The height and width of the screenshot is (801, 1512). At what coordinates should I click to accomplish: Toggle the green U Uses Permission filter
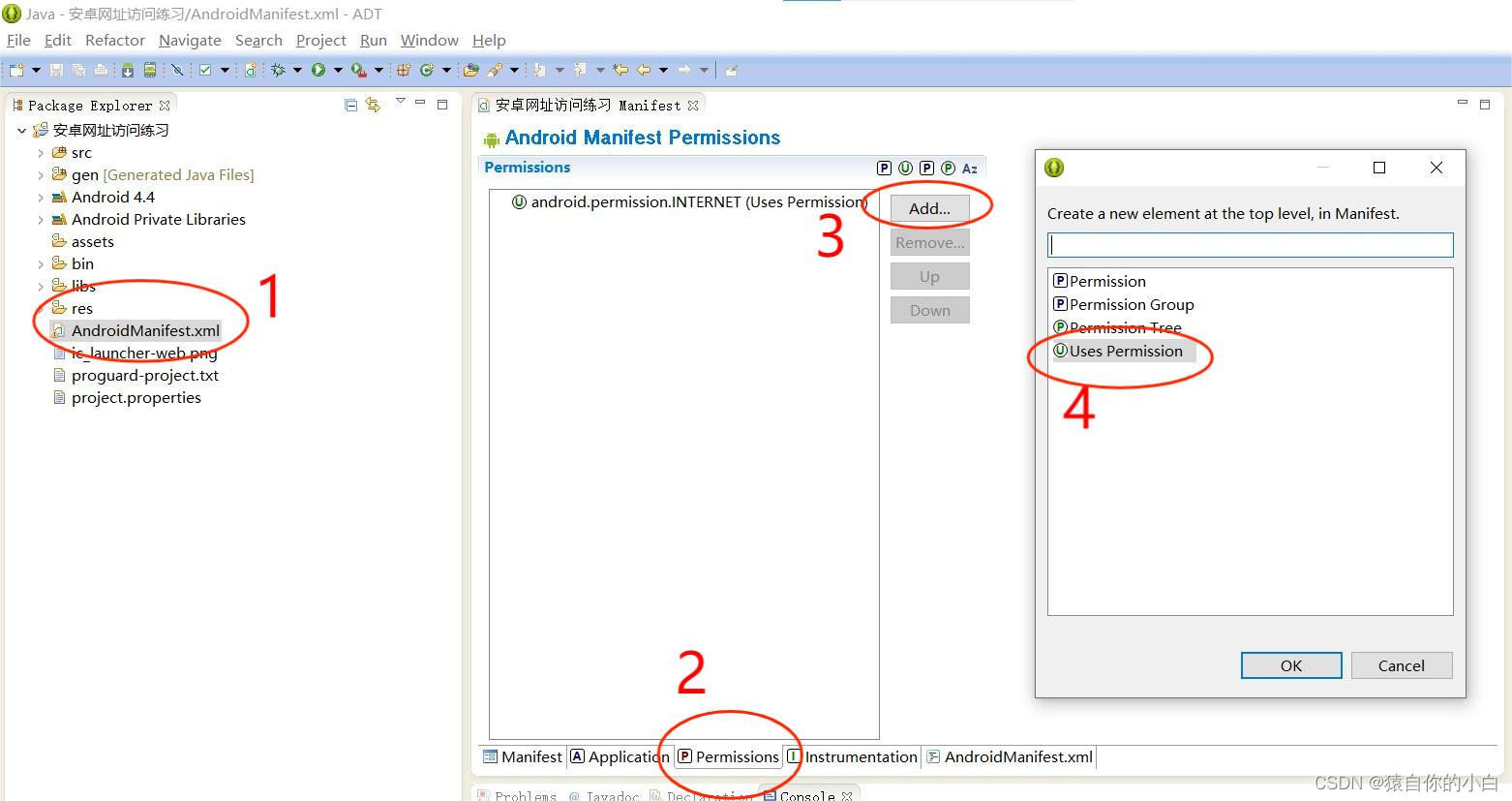tap(905, 168)
